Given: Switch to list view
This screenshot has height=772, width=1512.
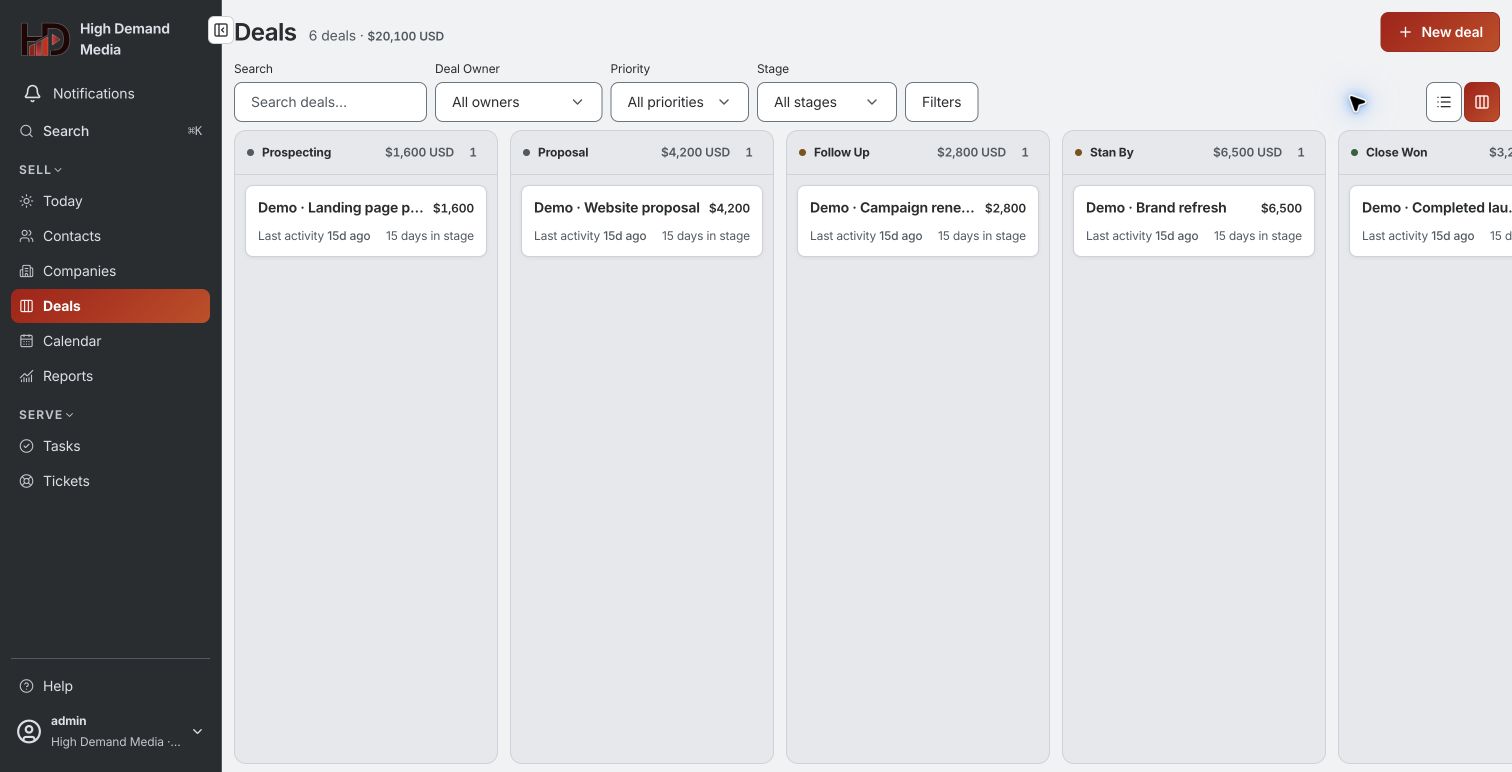Looking at the screenshot, I should 1444,102.
